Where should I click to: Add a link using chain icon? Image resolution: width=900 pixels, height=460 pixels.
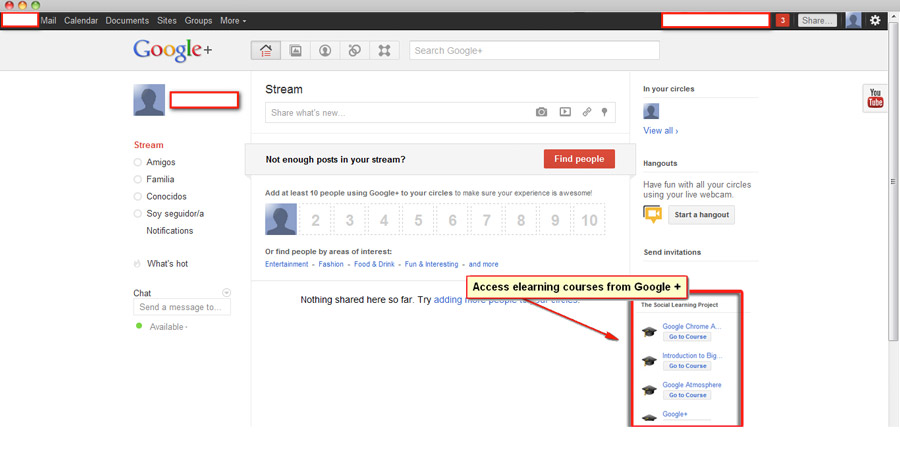tap(587, 112)
